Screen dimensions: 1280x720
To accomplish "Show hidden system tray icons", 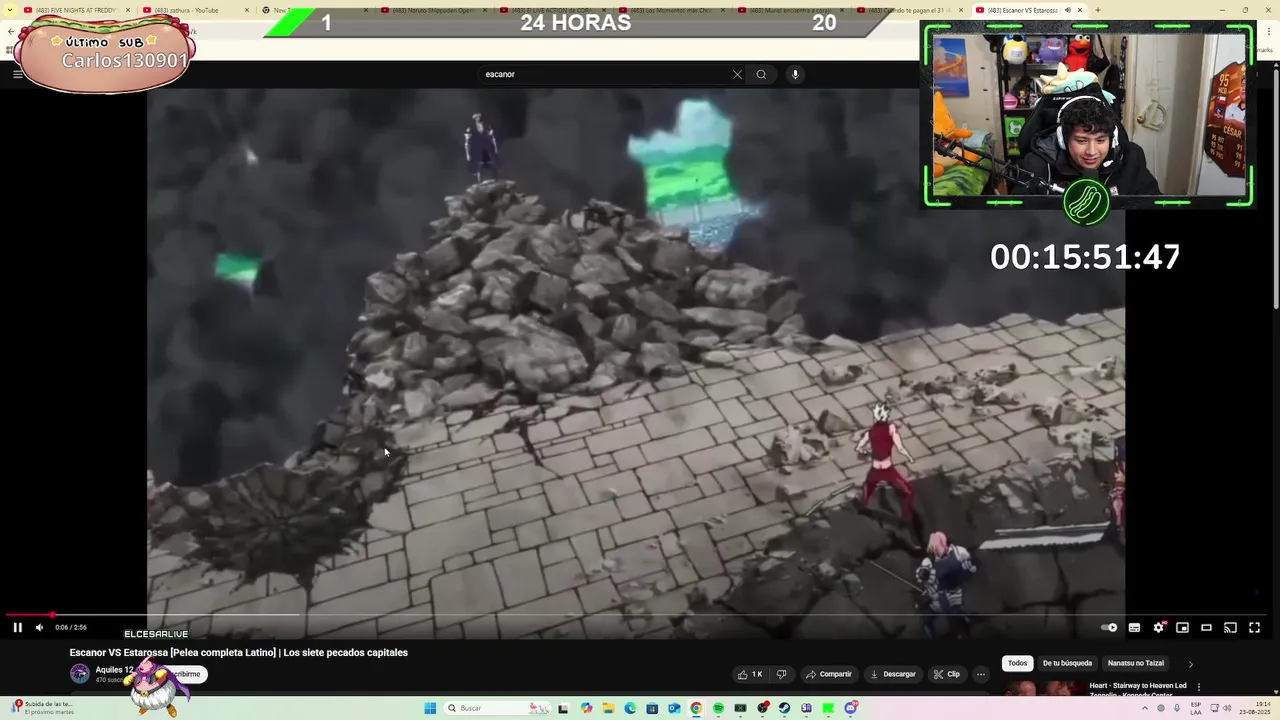I will [1145, 708].
